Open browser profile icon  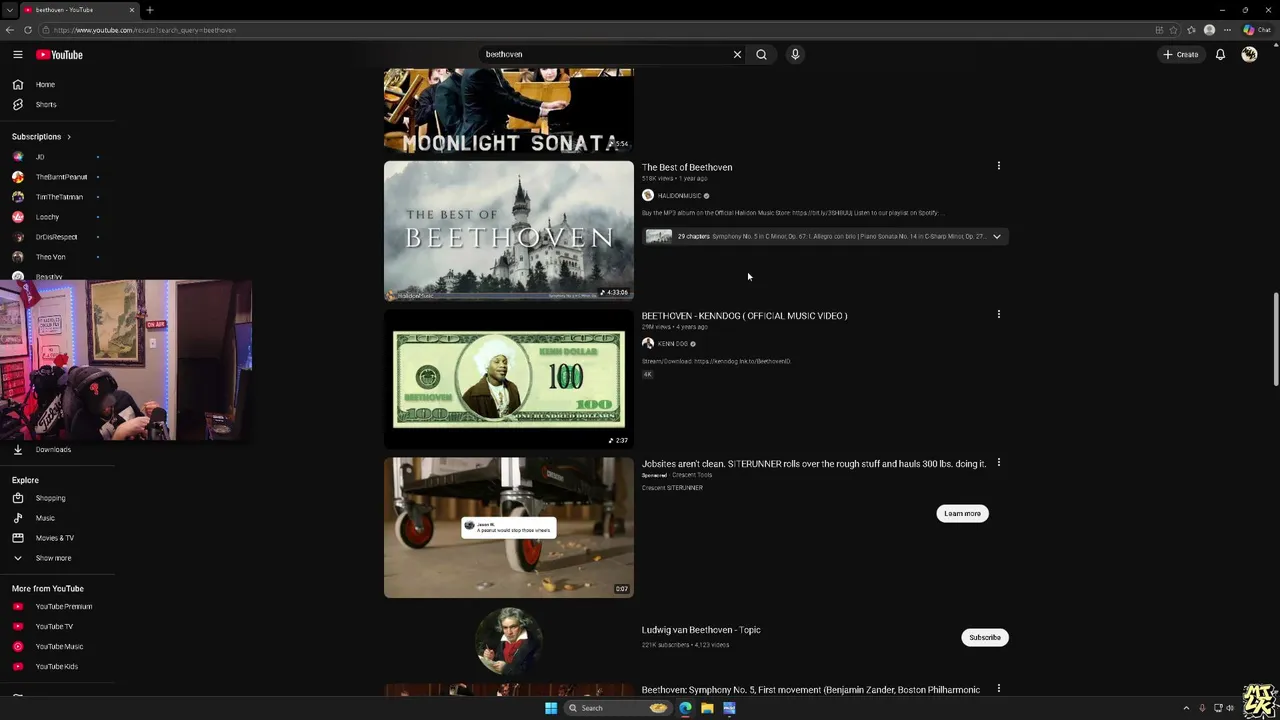[x=1210, y=30]
